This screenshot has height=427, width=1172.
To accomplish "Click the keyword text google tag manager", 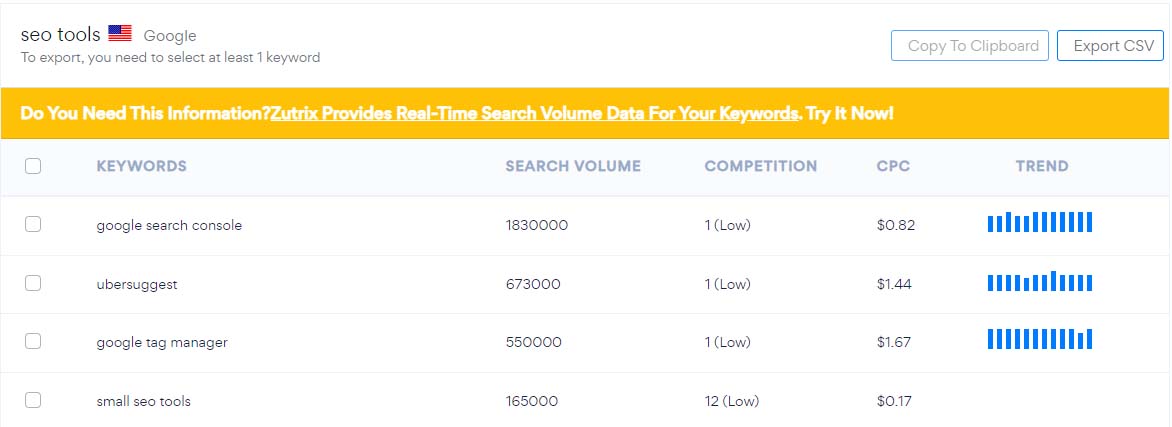I will pyautogui.click(x=161, y=342).
